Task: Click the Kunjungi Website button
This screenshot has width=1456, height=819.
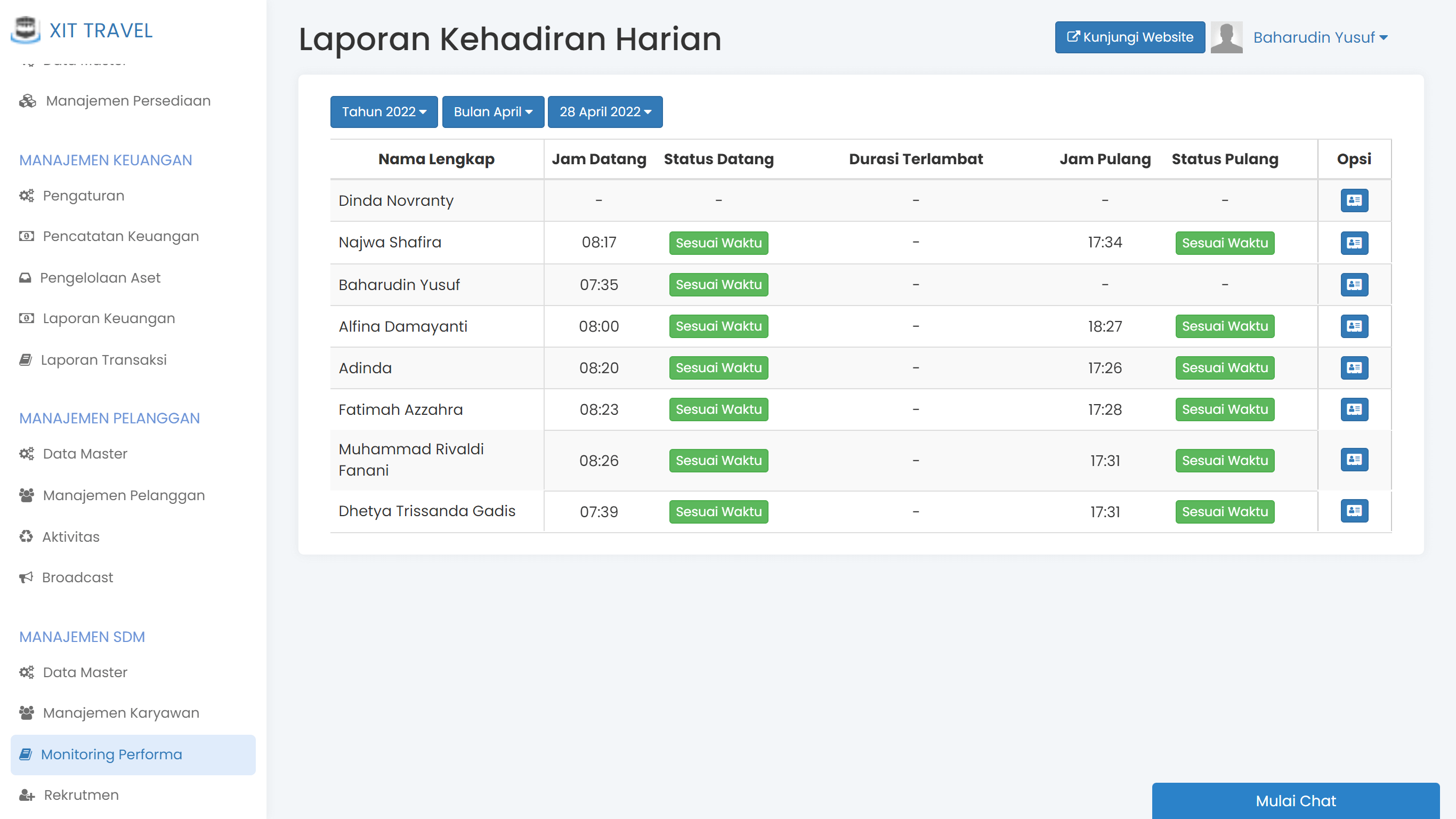Action: pyautogui.click(x=1129, y=37)
